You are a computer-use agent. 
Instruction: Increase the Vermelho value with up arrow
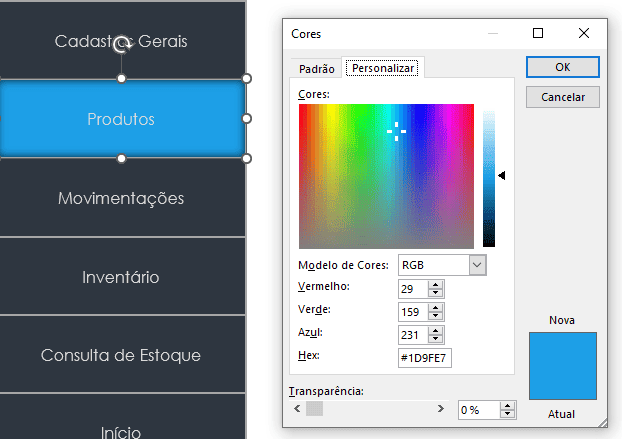pyautogui.click(x=435, y=283)
